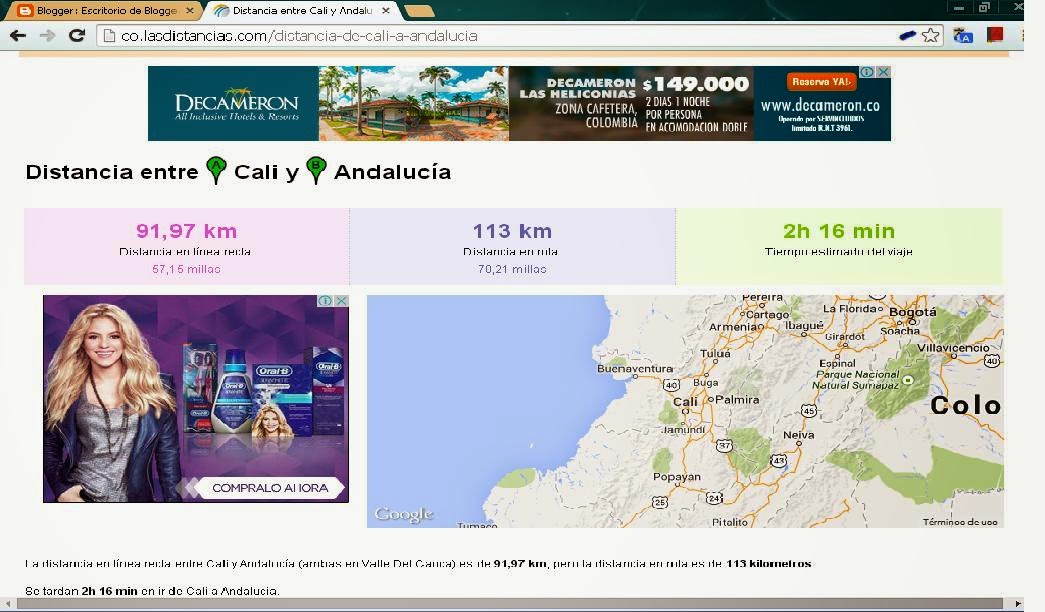Click the Decameron logo in the banner
This screenshot has width=1045, height=612.
coord(237,105)
